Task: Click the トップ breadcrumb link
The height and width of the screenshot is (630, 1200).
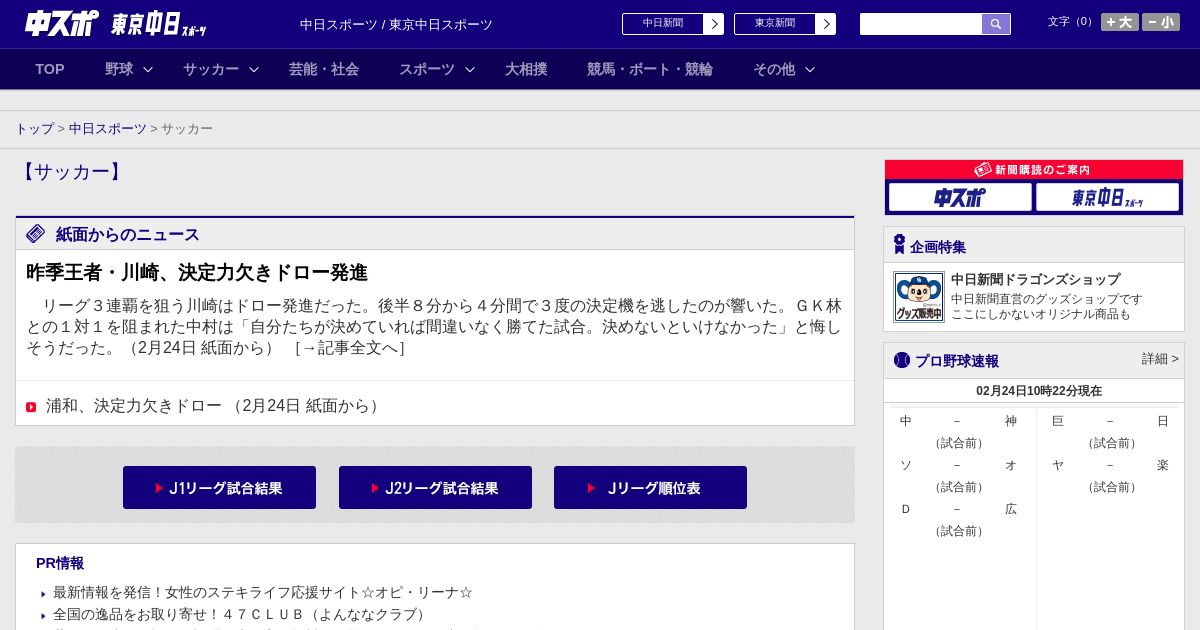Action: point(34,129)
